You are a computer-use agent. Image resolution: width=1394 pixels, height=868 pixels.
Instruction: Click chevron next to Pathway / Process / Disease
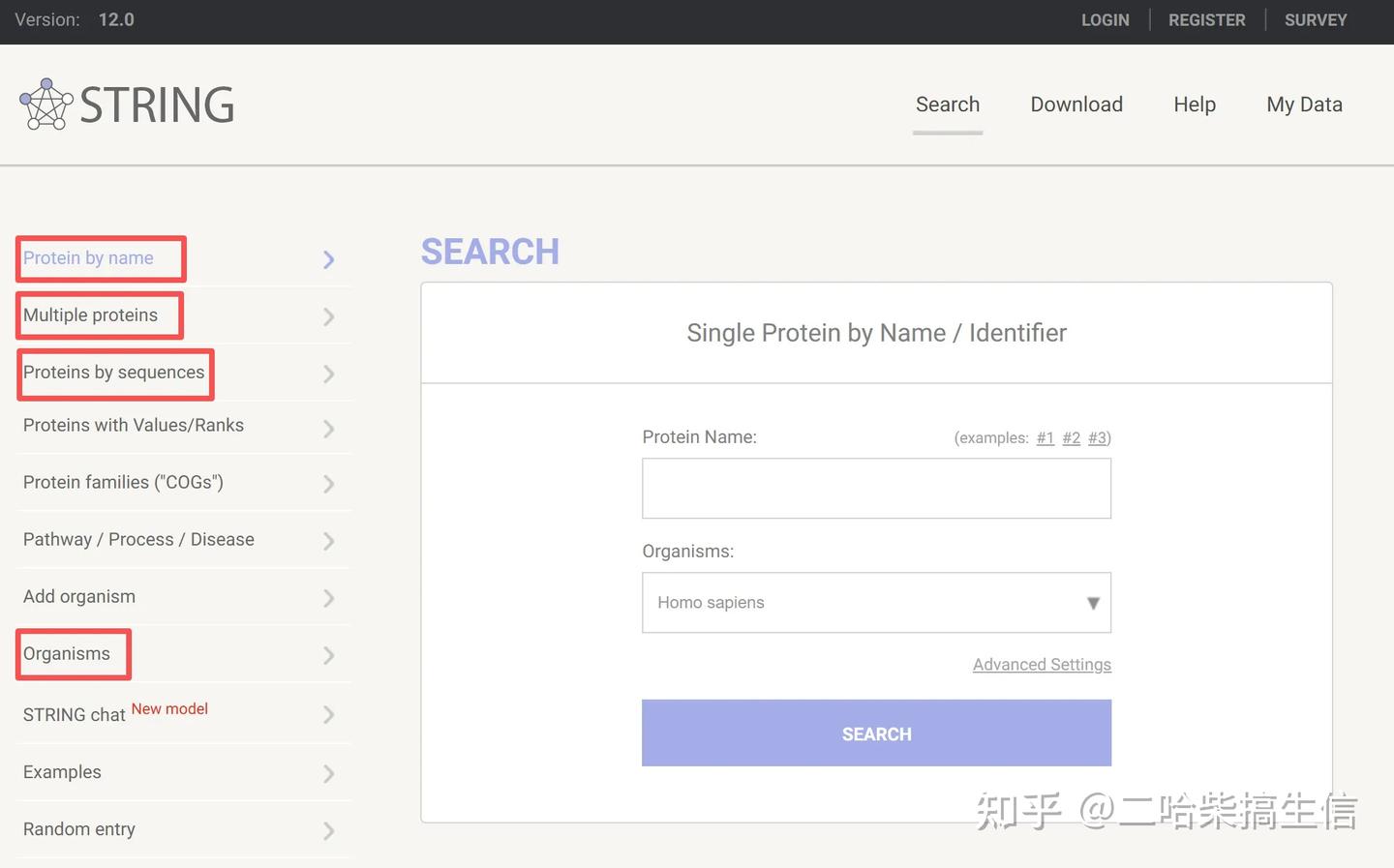click(x=329, y=541)
